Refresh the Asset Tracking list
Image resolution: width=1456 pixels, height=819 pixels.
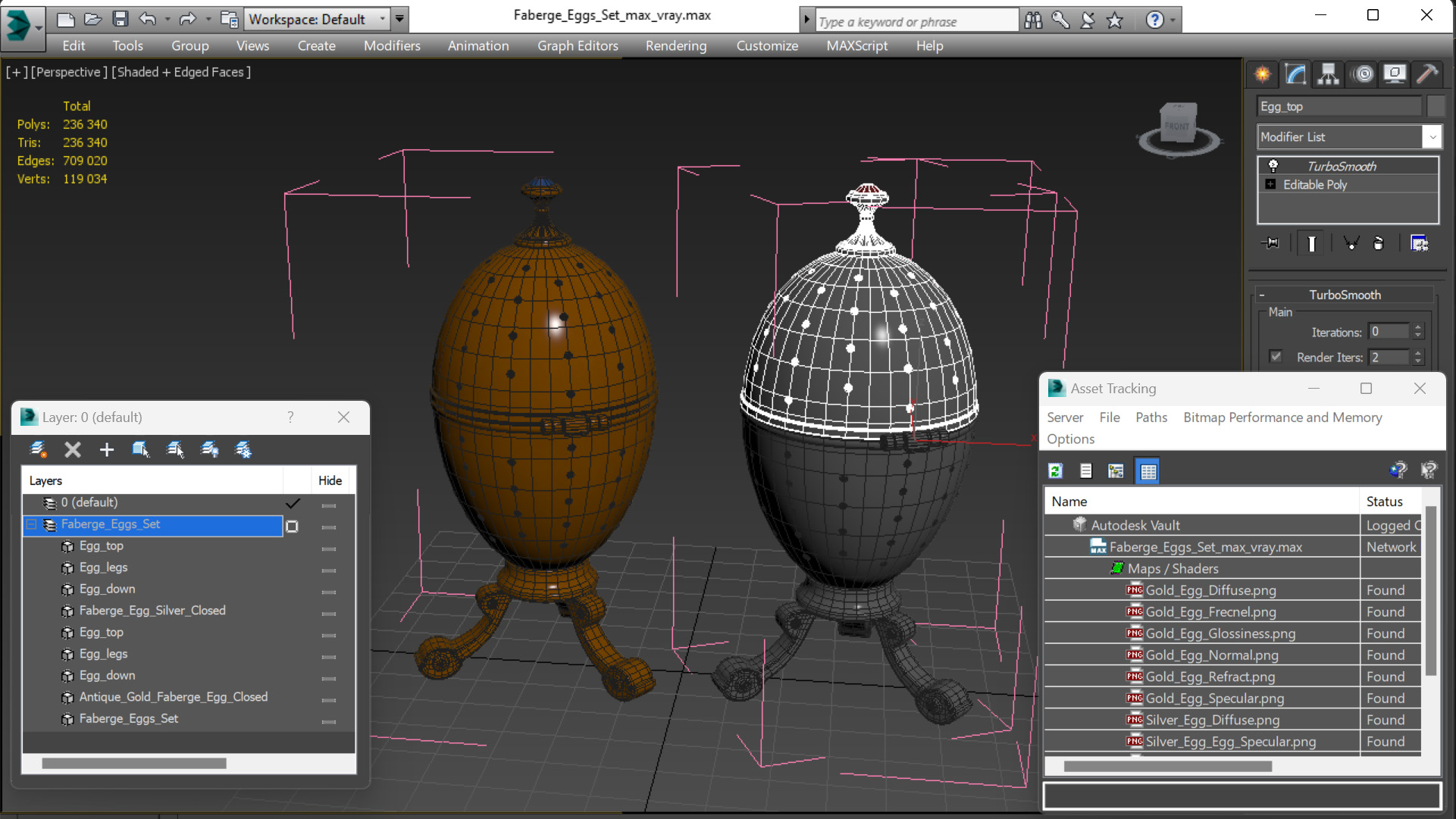click(x=1055, y=471)
